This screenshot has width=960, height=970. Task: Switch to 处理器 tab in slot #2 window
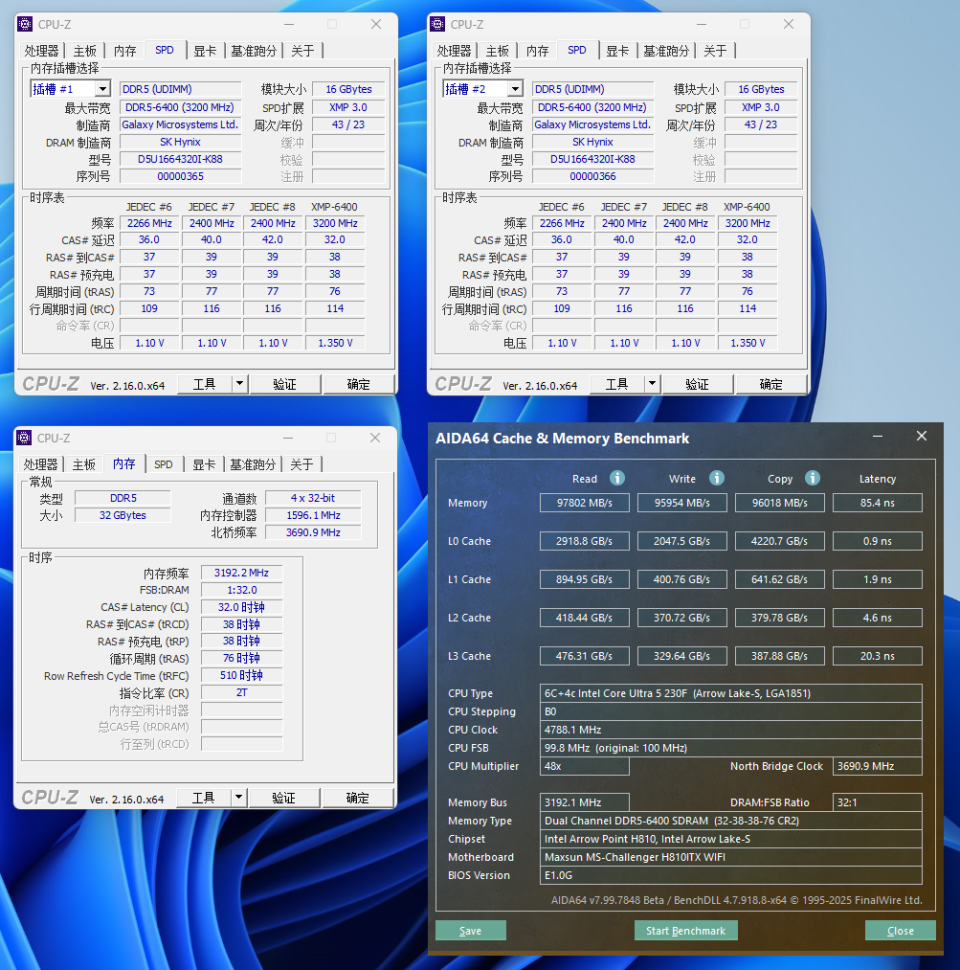pos(454,51)
